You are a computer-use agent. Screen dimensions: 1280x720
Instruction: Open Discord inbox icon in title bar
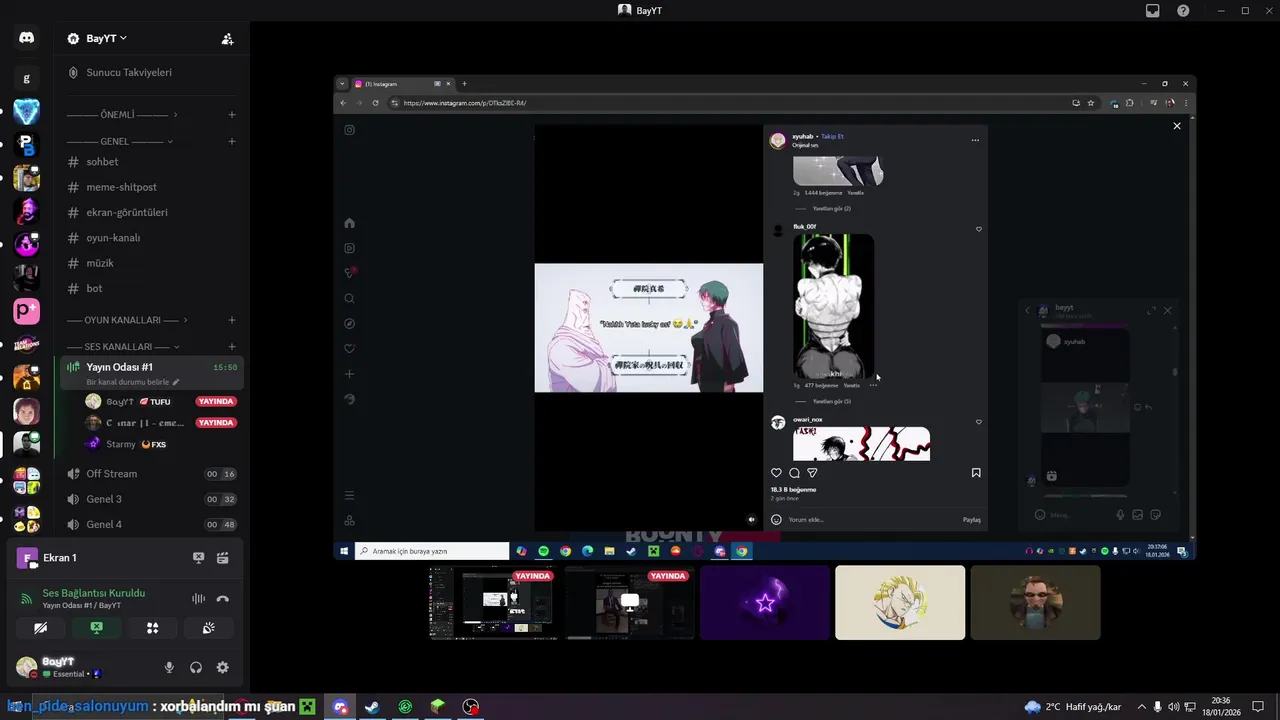tap(1153, 10)
